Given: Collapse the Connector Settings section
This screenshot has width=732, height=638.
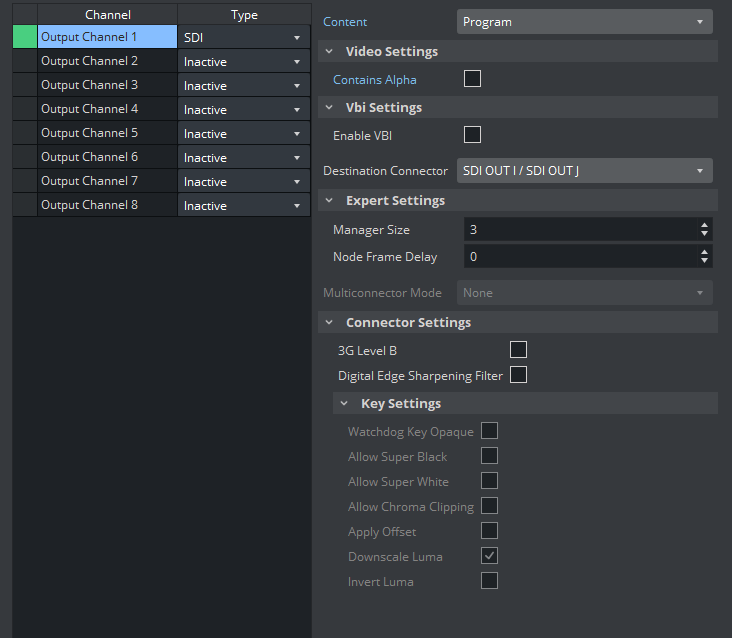Looking at the screenshot, I should point(330,323).
